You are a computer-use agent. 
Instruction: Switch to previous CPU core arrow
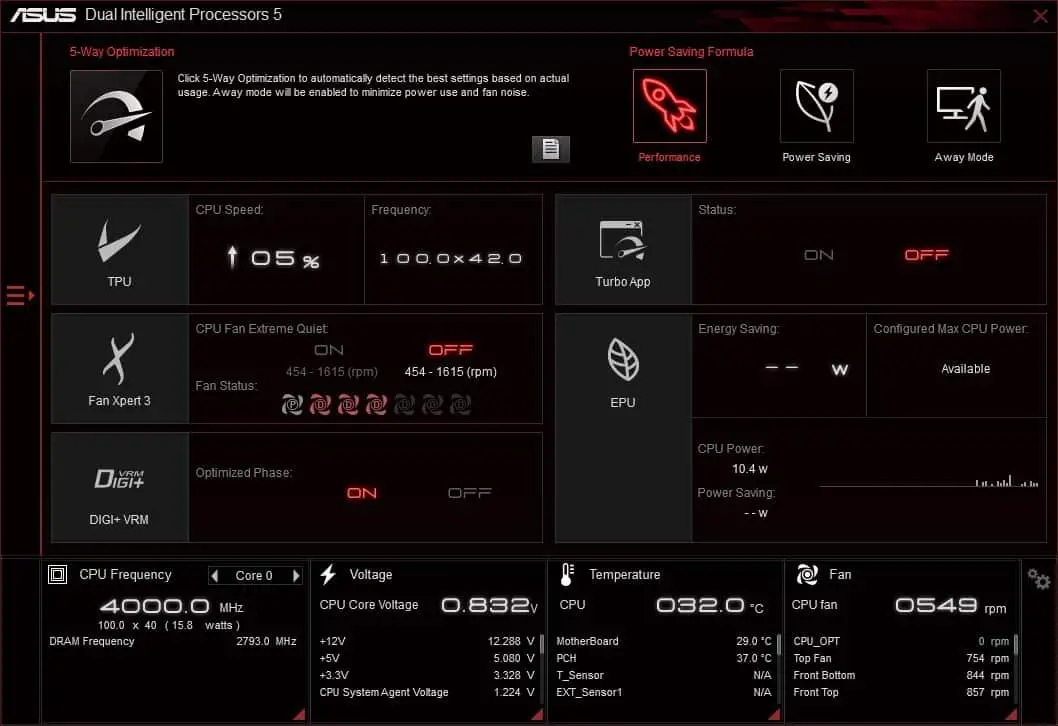tap(215, 576)
